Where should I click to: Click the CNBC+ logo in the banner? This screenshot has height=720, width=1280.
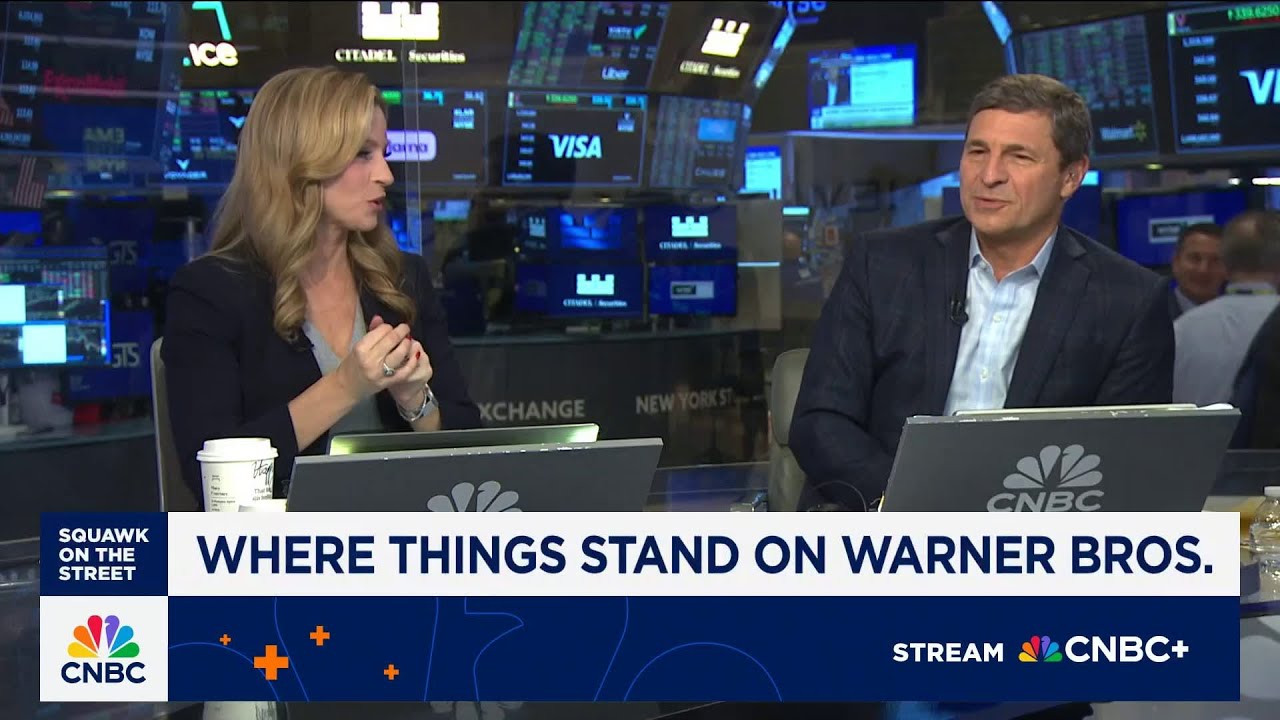1104,650
